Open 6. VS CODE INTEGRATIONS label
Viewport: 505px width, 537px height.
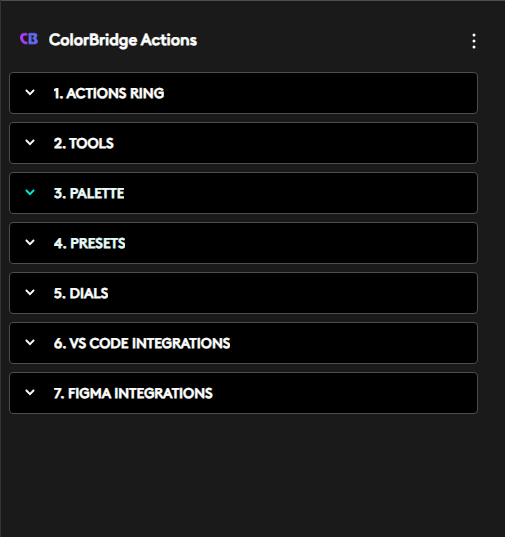click(142, 344)
